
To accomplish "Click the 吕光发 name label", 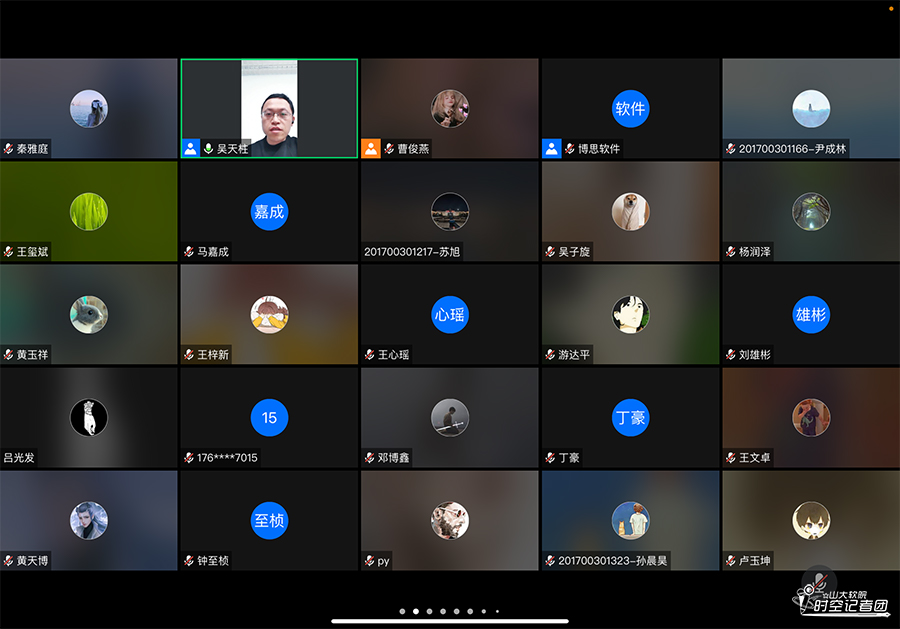I will (20, 458).
